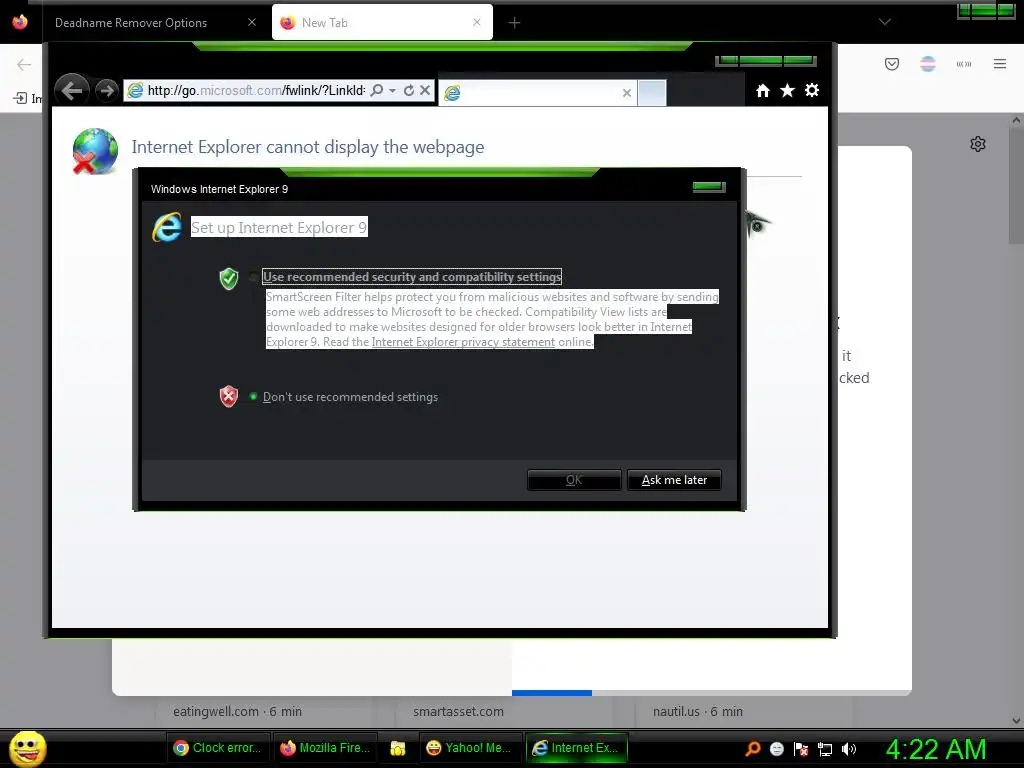Click the IE address bar URL field
Viewport: 1024px width, 768px height.
coord(256,90)
